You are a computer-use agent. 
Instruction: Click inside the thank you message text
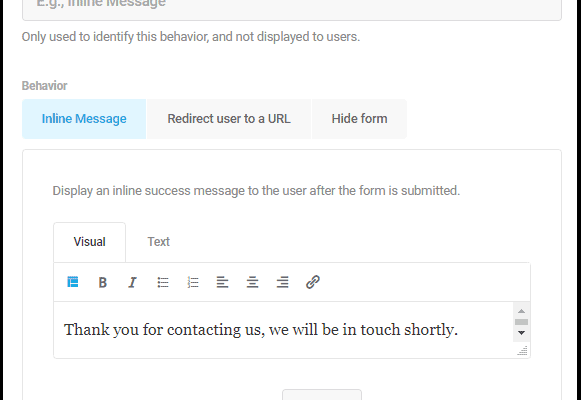click(x=261, y=330)
